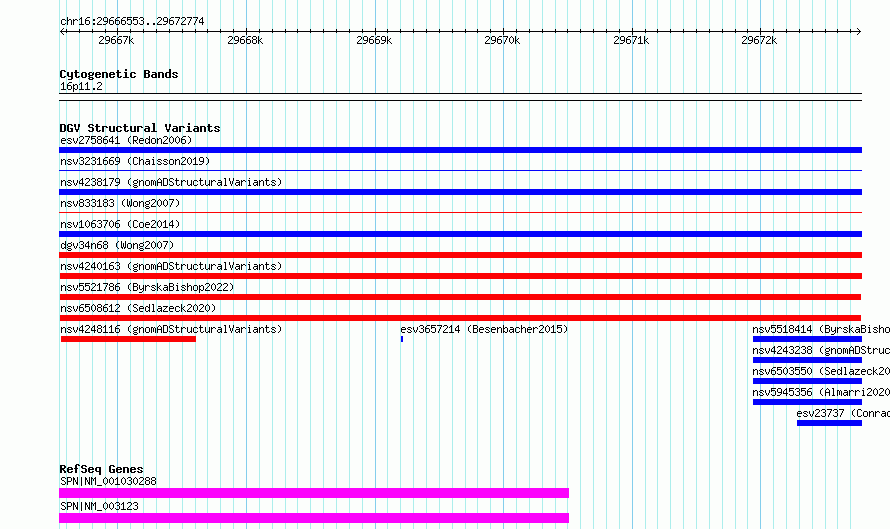Image resolution: width=890 pixels, height=529 pixels.
Task: Click the 29669k ruler tick label
Action: click(x=374, y=40)
